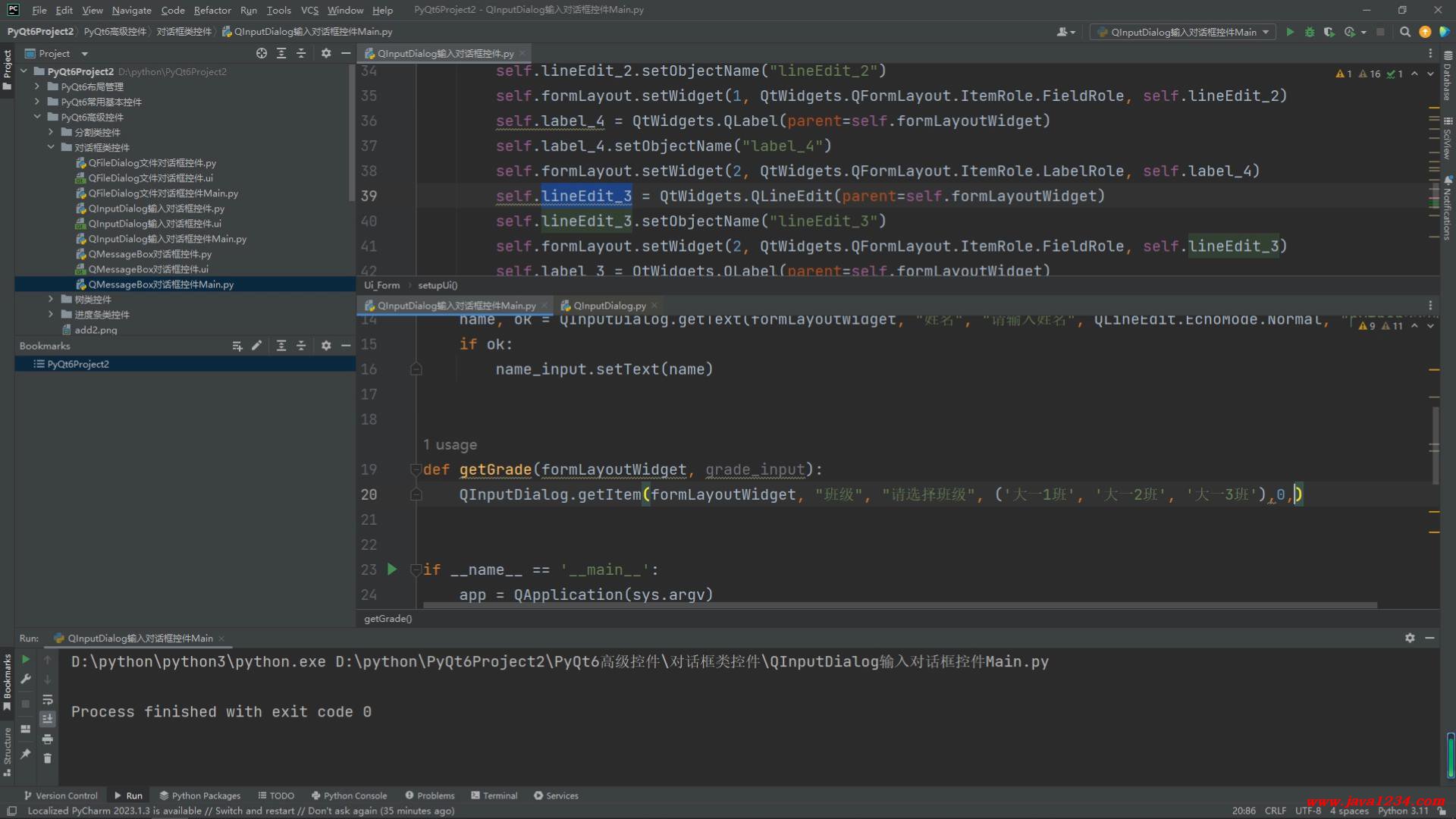
Task: Open QFileDialog文件对话框控件.py in project tree
Action: 152,163
